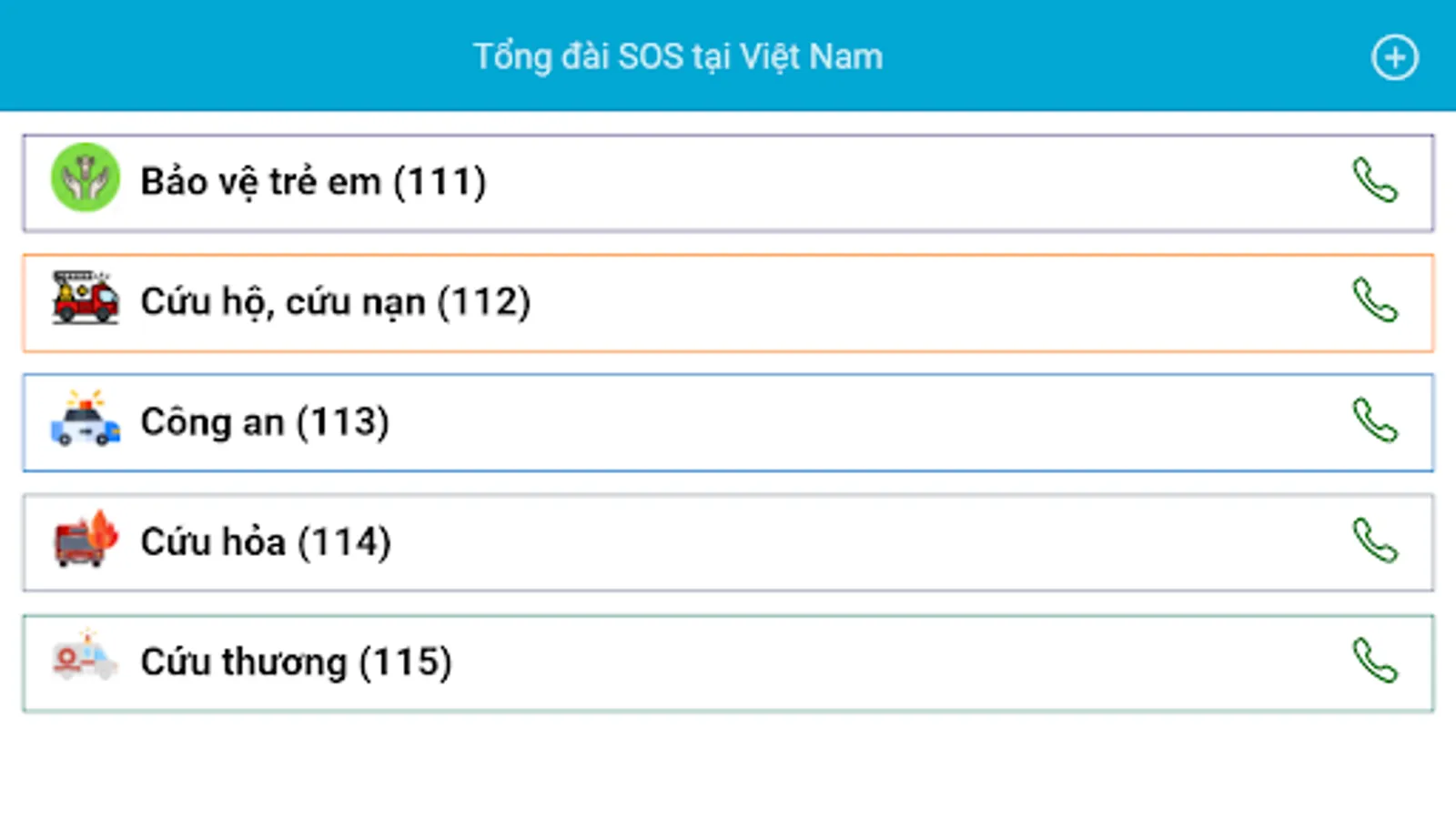Click the green child protection hands icon
Image resolution: width=1456 pixels, height=819 pixels.
85,178
